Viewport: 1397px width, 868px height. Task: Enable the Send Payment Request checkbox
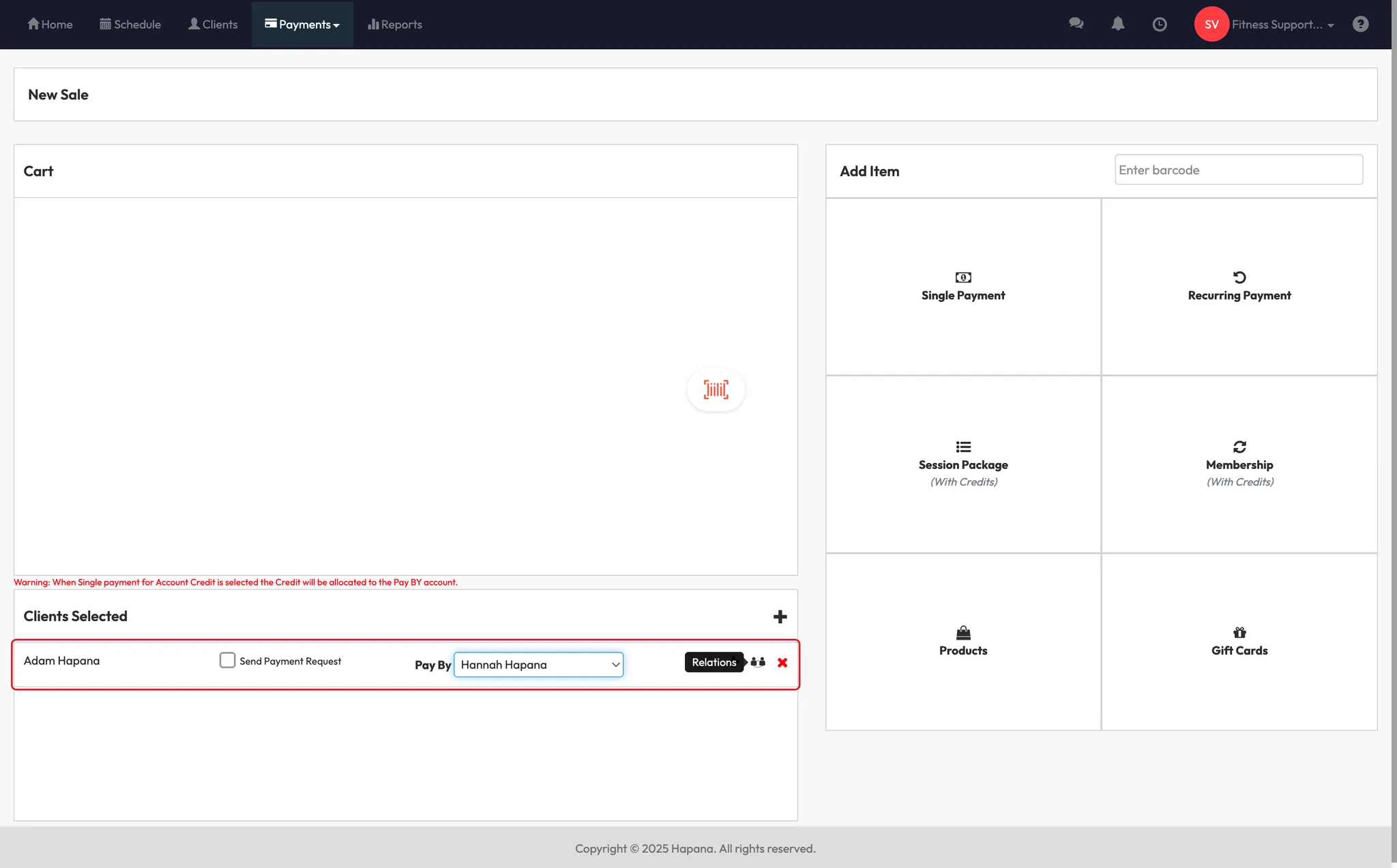(x=227, y=660)
